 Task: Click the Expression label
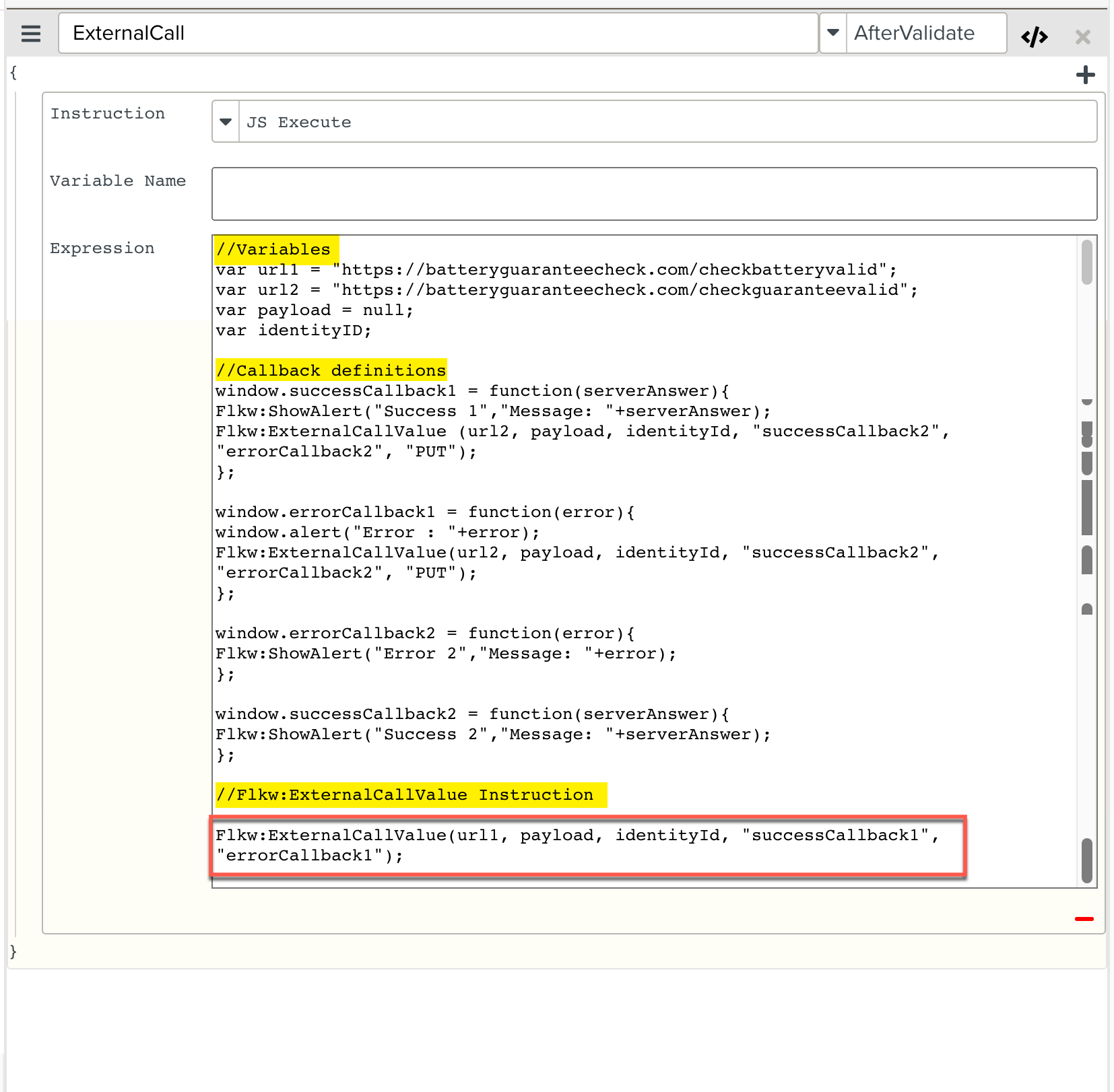tap(102, 248)
